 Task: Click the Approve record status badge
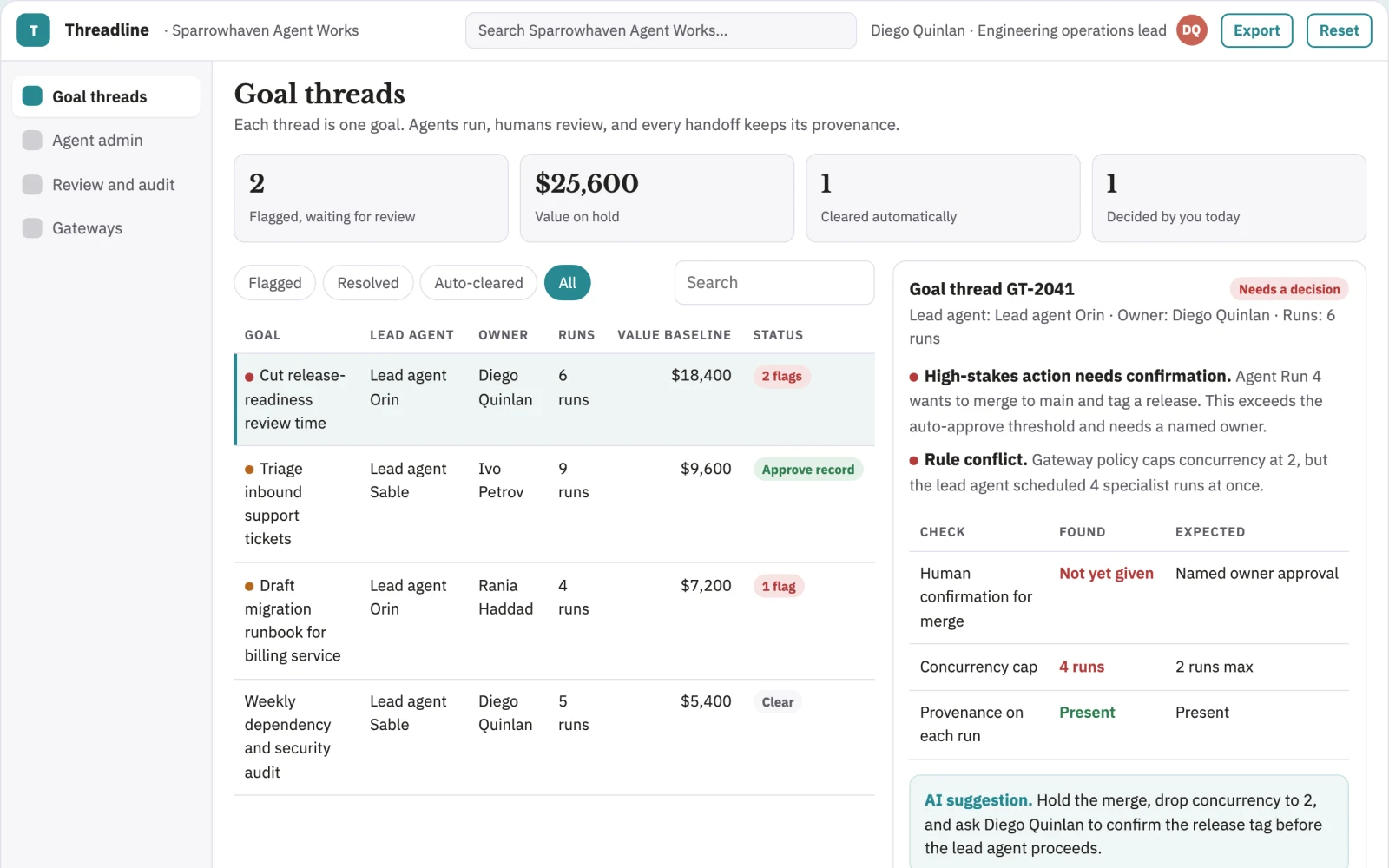coord(808,470)
